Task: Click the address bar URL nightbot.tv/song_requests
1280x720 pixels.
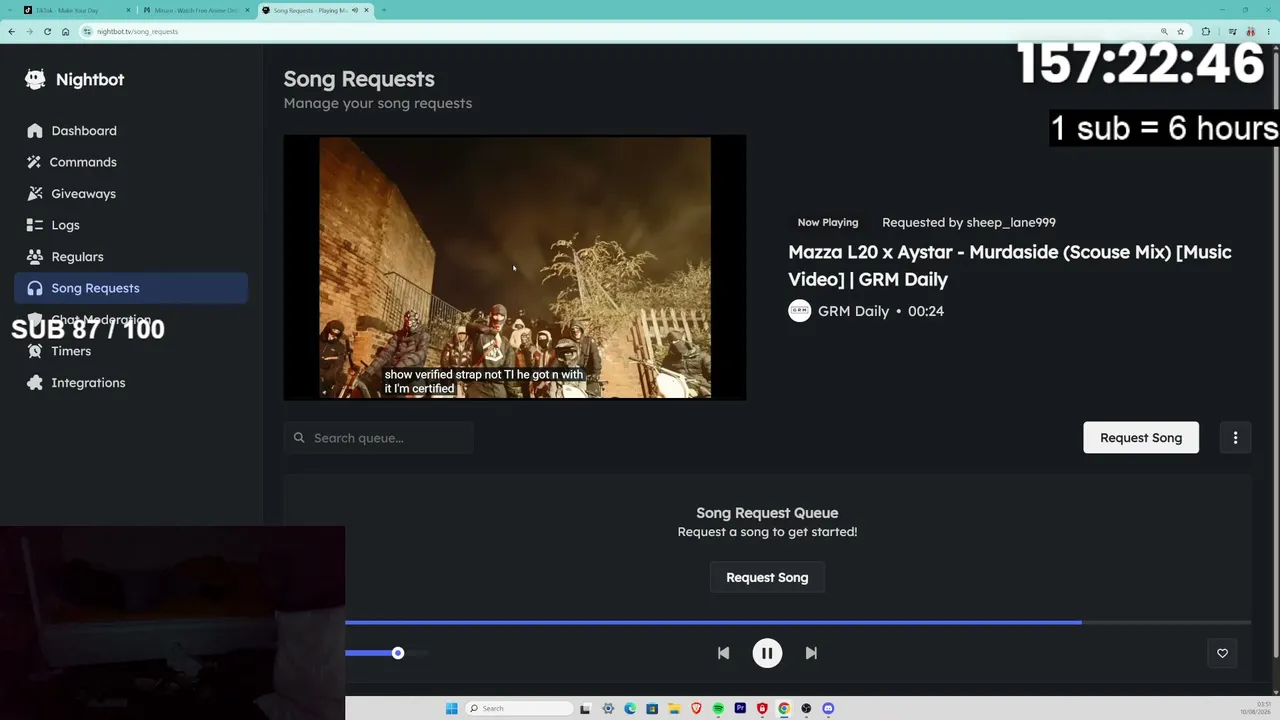Action: [x=137, y=32]
